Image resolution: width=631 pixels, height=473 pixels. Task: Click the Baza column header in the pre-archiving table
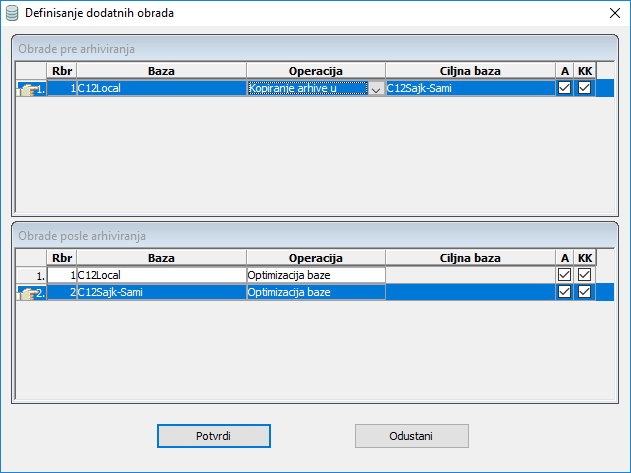pos(161,72)
